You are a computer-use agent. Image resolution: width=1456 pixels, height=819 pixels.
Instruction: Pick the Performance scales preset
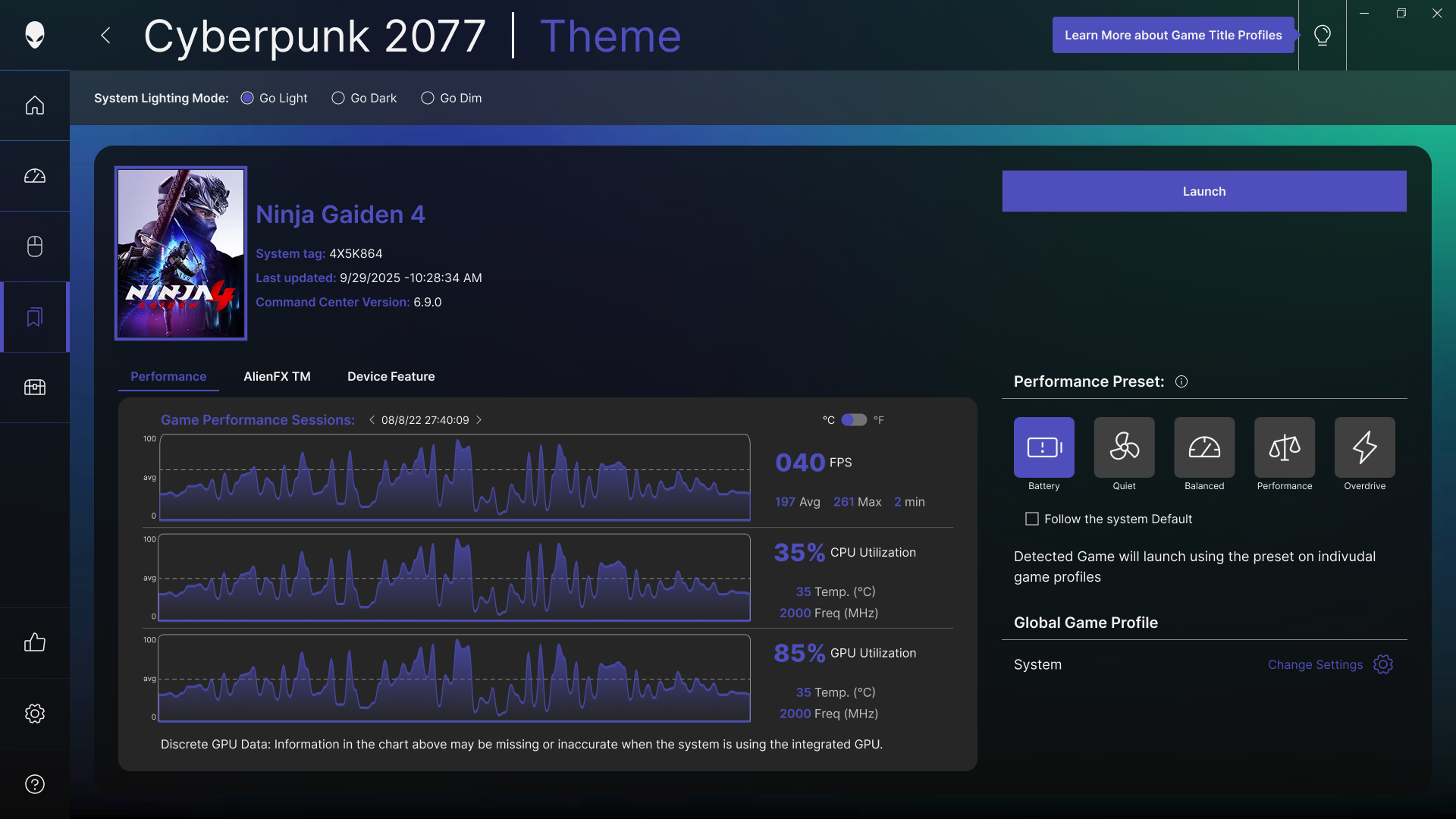[x=1284, y=447]
